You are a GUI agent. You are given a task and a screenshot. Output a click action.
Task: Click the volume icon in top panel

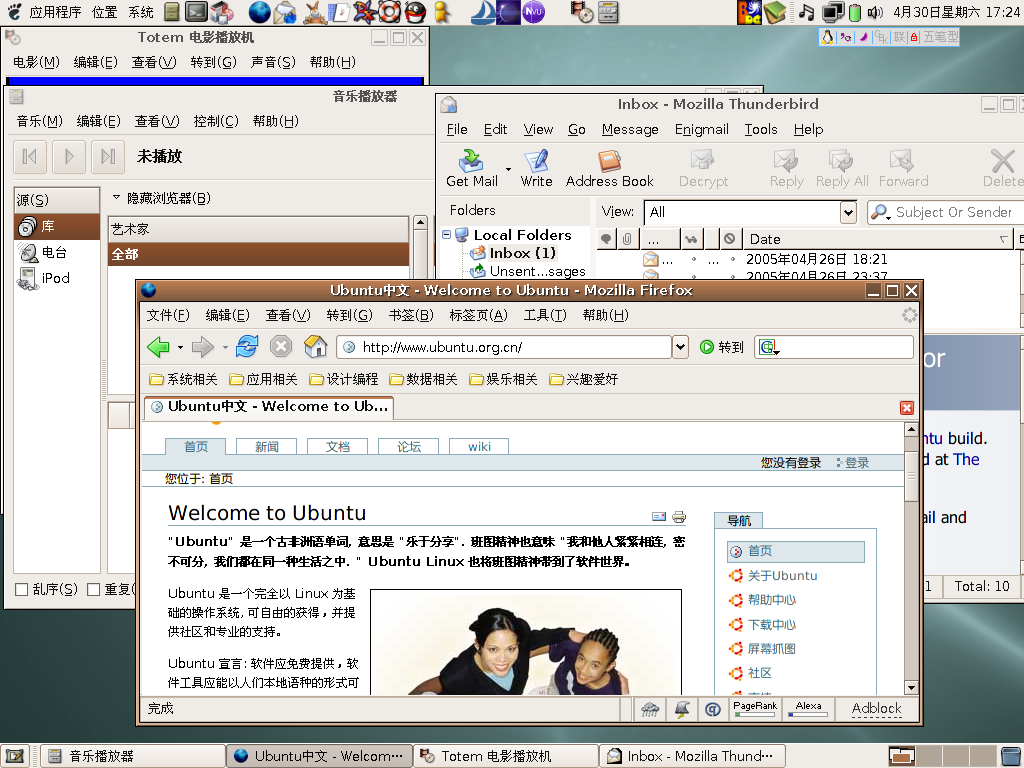tap(874, 12)
